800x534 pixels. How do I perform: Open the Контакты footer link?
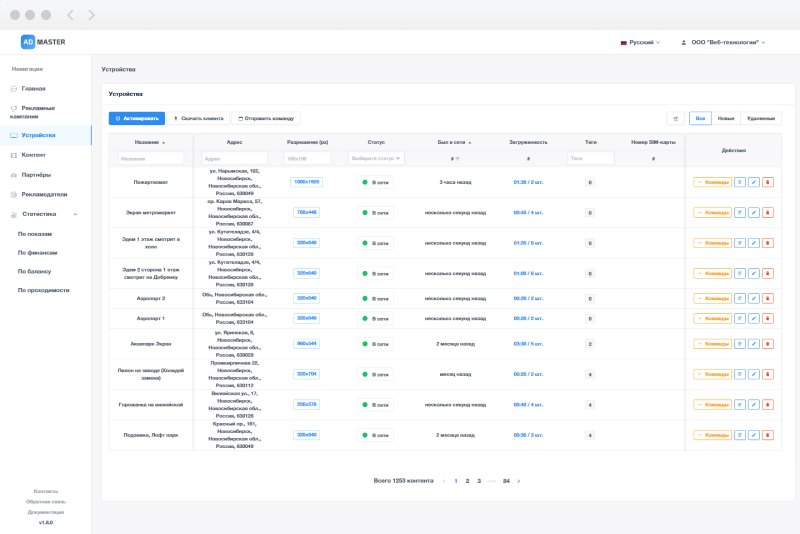pos(46,491)
